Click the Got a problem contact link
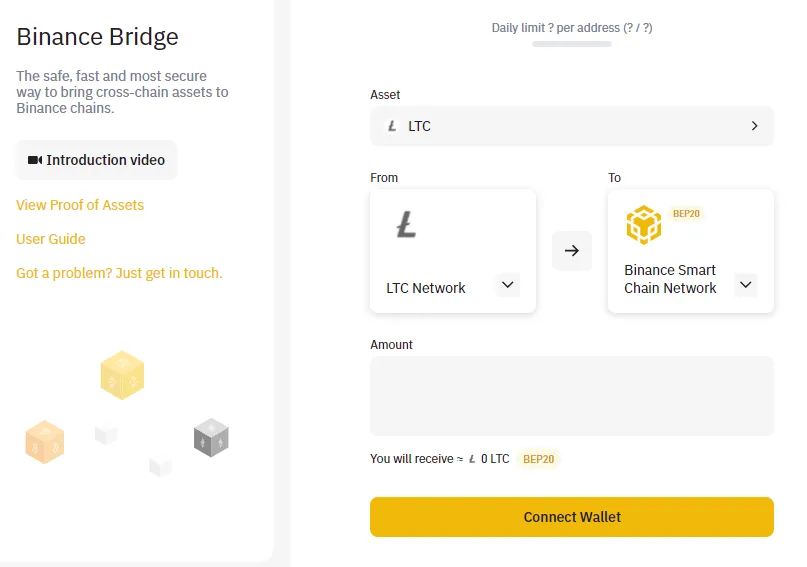 119,273
